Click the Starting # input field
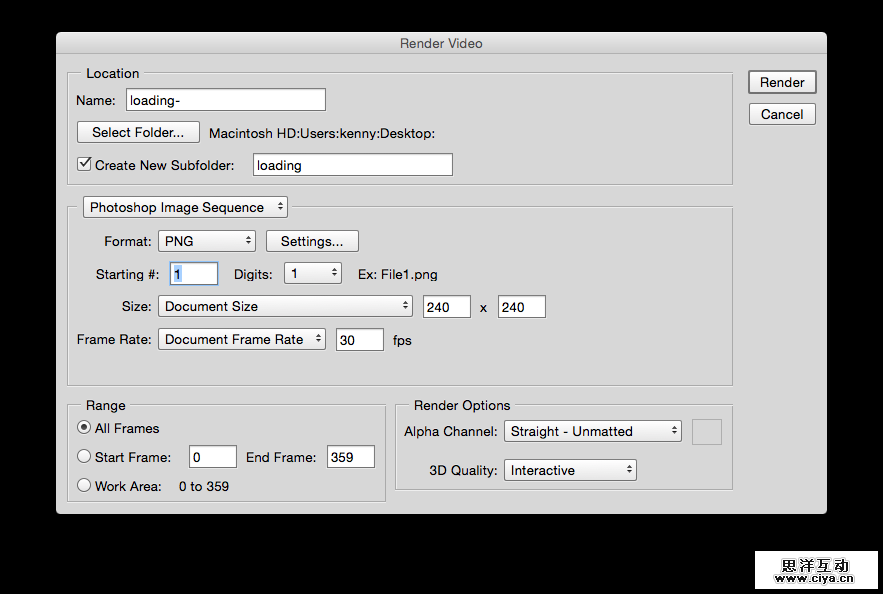 pos(194,273)
